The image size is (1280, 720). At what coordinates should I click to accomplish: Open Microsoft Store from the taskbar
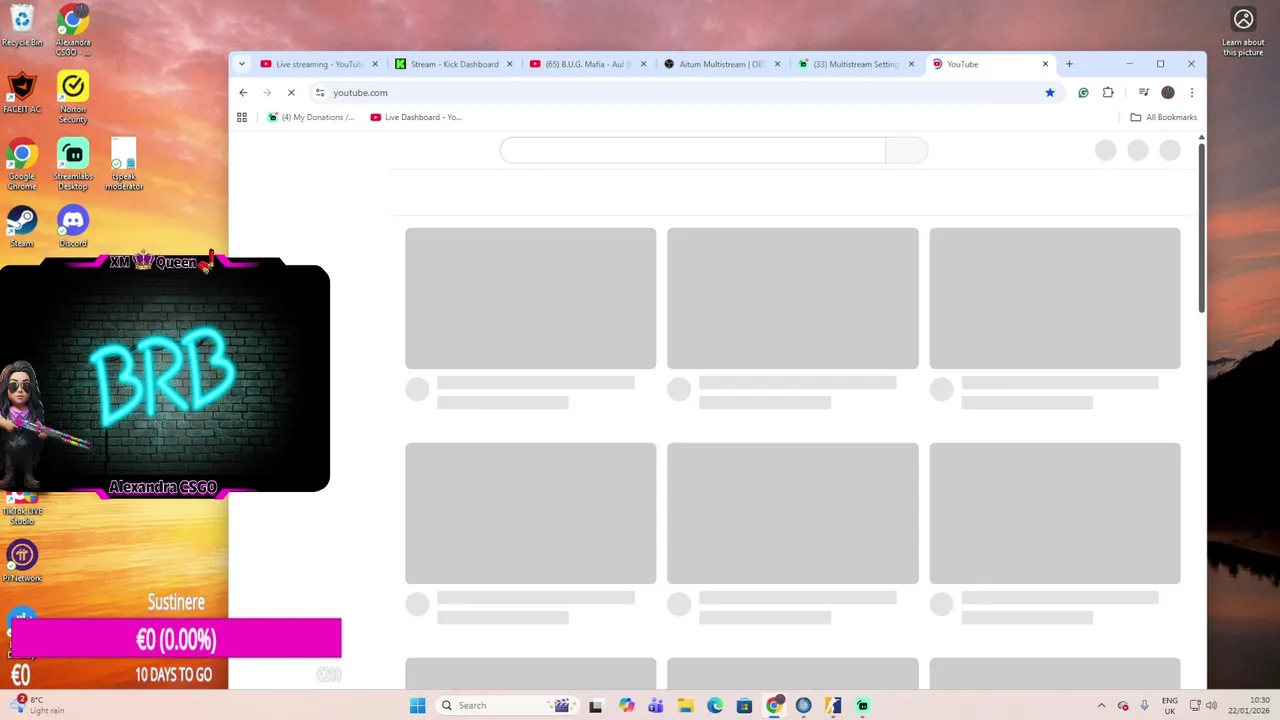[x=744, y=705]
